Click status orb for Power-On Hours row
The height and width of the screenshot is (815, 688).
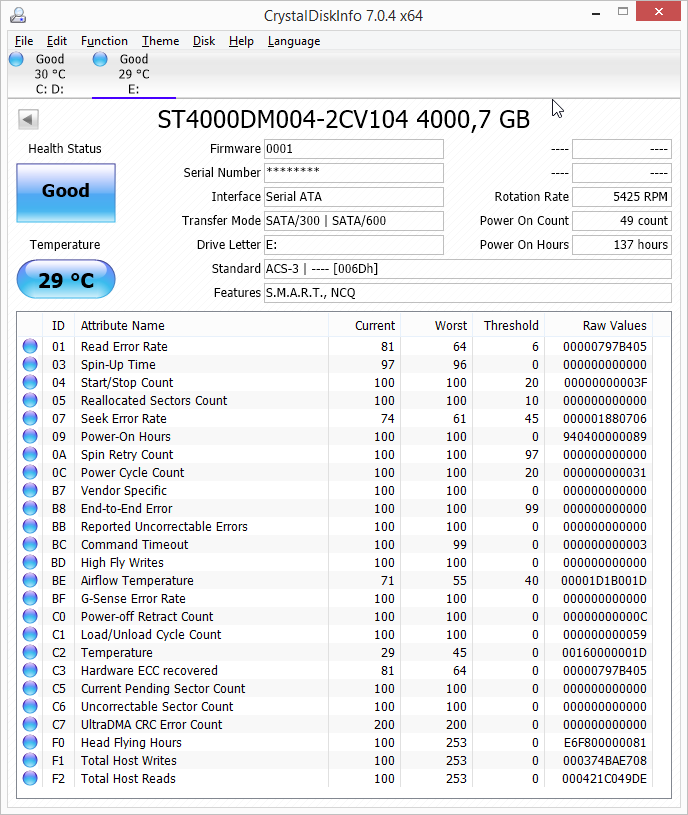pyautogui.click(x=30, y=437)
